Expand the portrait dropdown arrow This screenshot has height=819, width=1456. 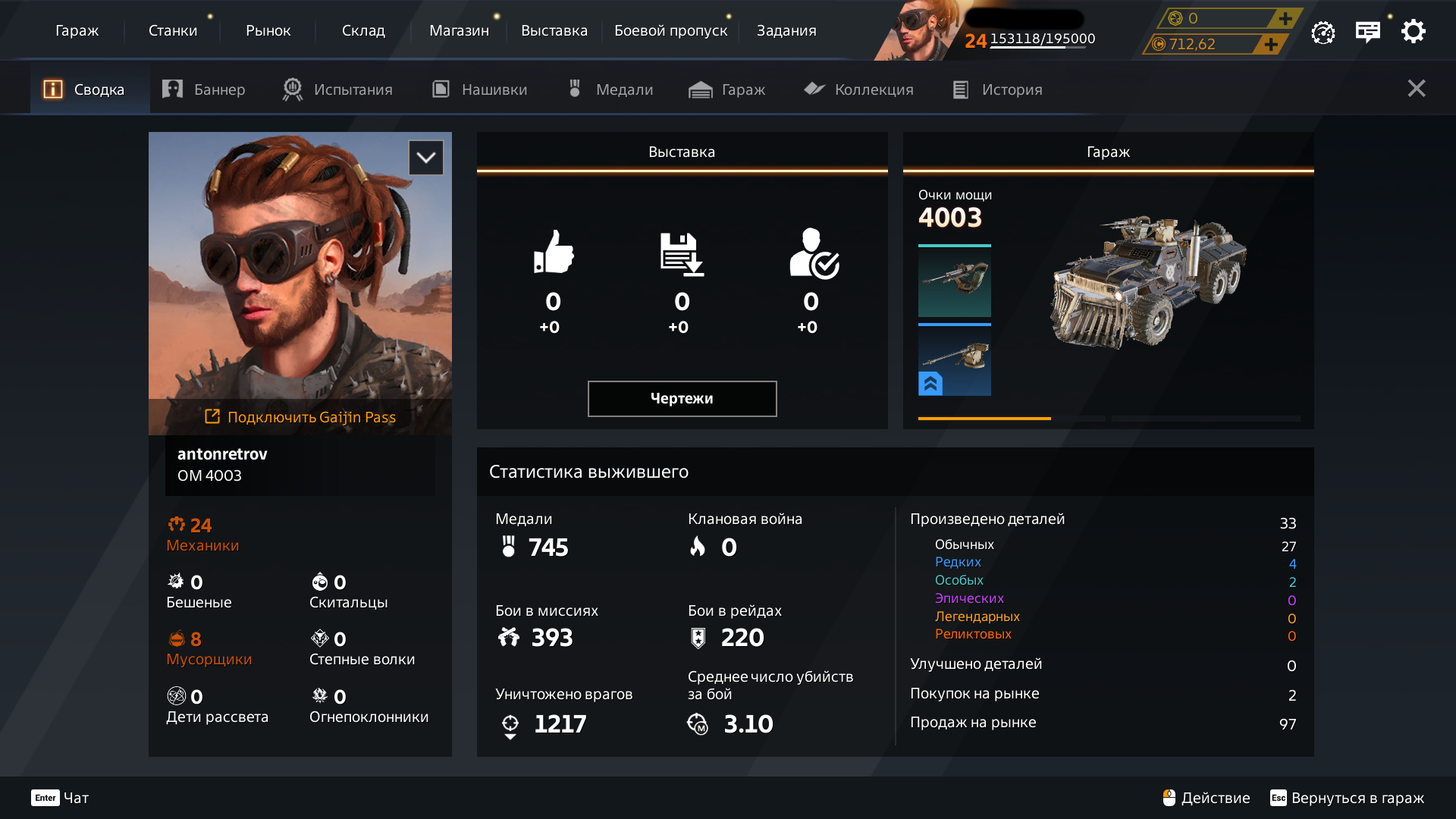[425, 158]
